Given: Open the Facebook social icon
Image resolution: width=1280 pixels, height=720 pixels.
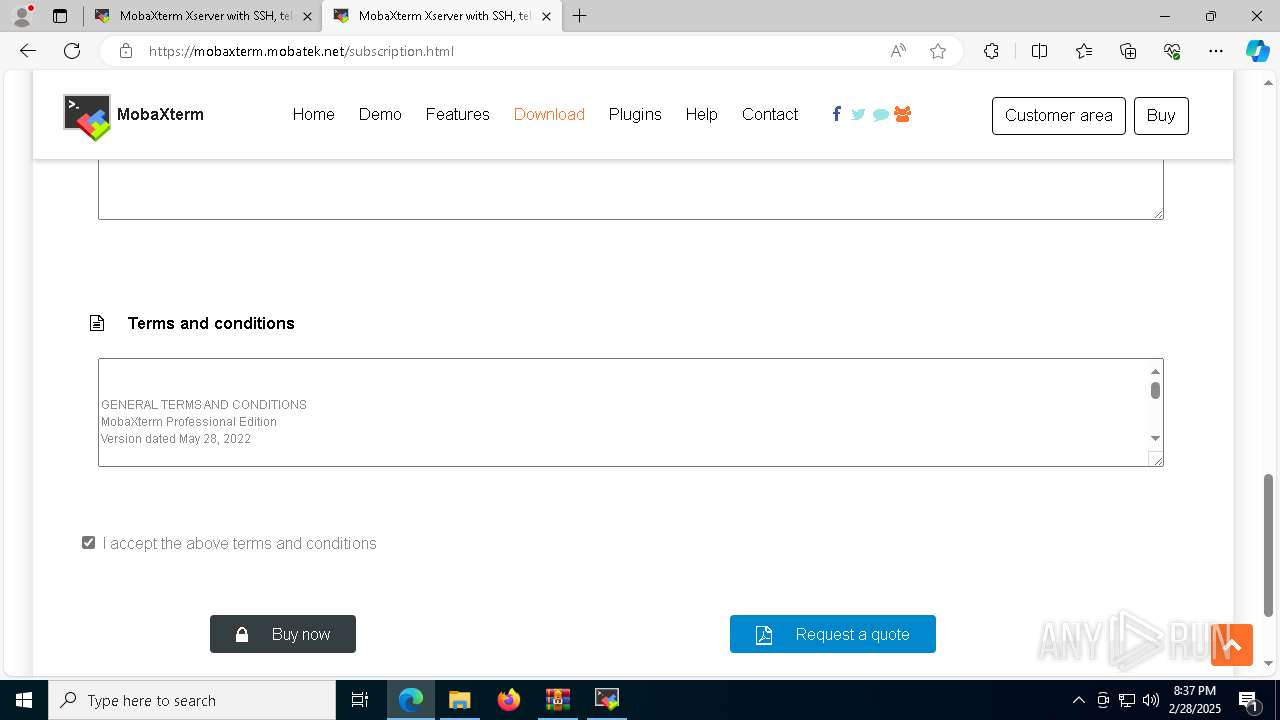Looking at the screenshot, I should coord(836,114).
